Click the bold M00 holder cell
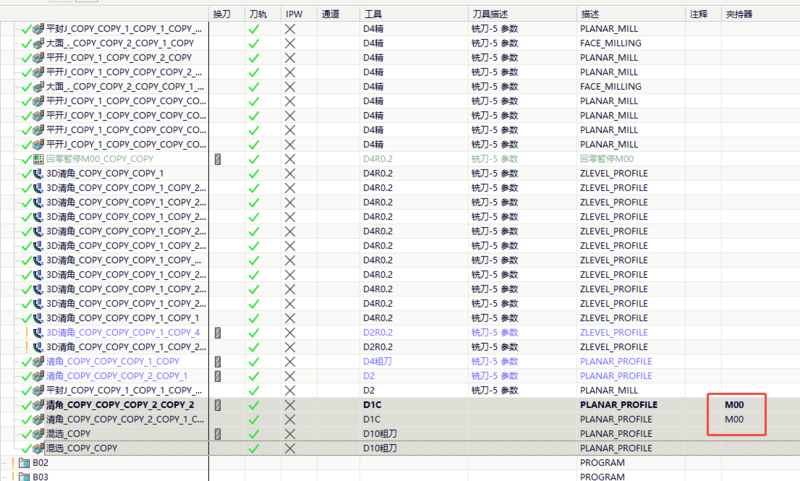The image size is (800, 481). (x=734, y=405)
